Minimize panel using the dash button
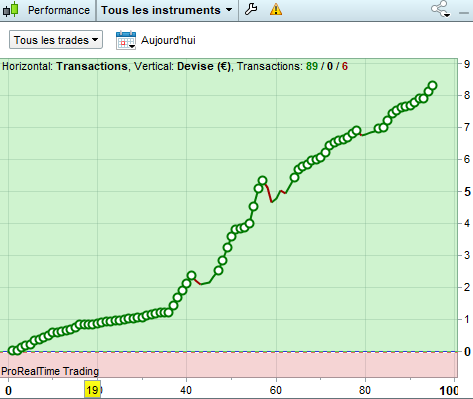 pos(464,13)
